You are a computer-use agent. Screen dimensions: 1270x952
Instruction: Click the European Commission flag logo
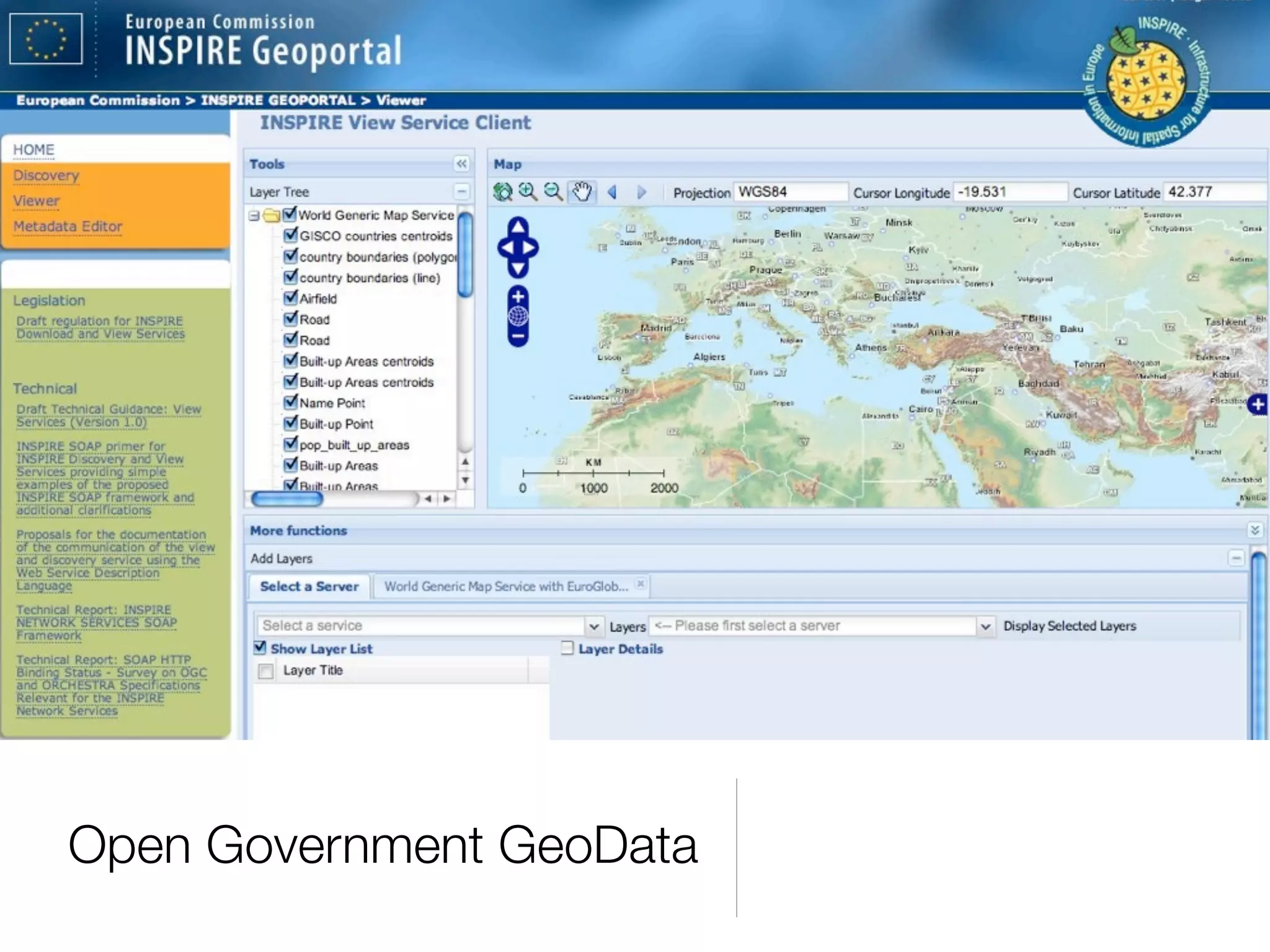click(46, 39)
